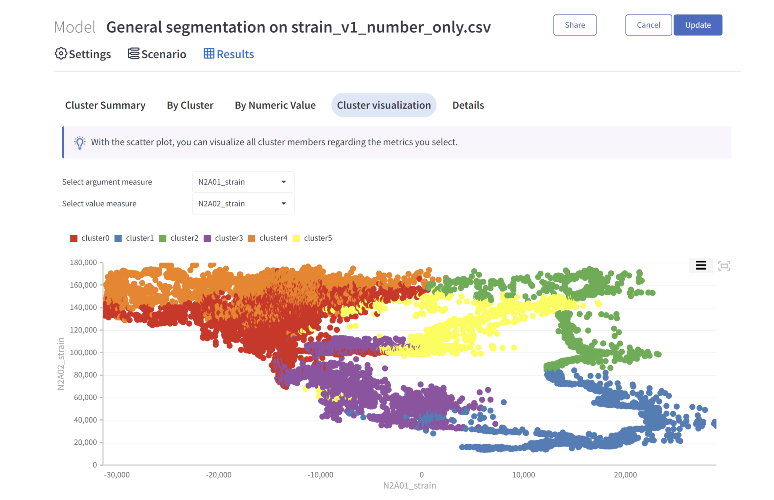The height and width of the screenshot is (500, 774).
Task: Toggle cluster2 series in legend
Action: tap(179, 238)
